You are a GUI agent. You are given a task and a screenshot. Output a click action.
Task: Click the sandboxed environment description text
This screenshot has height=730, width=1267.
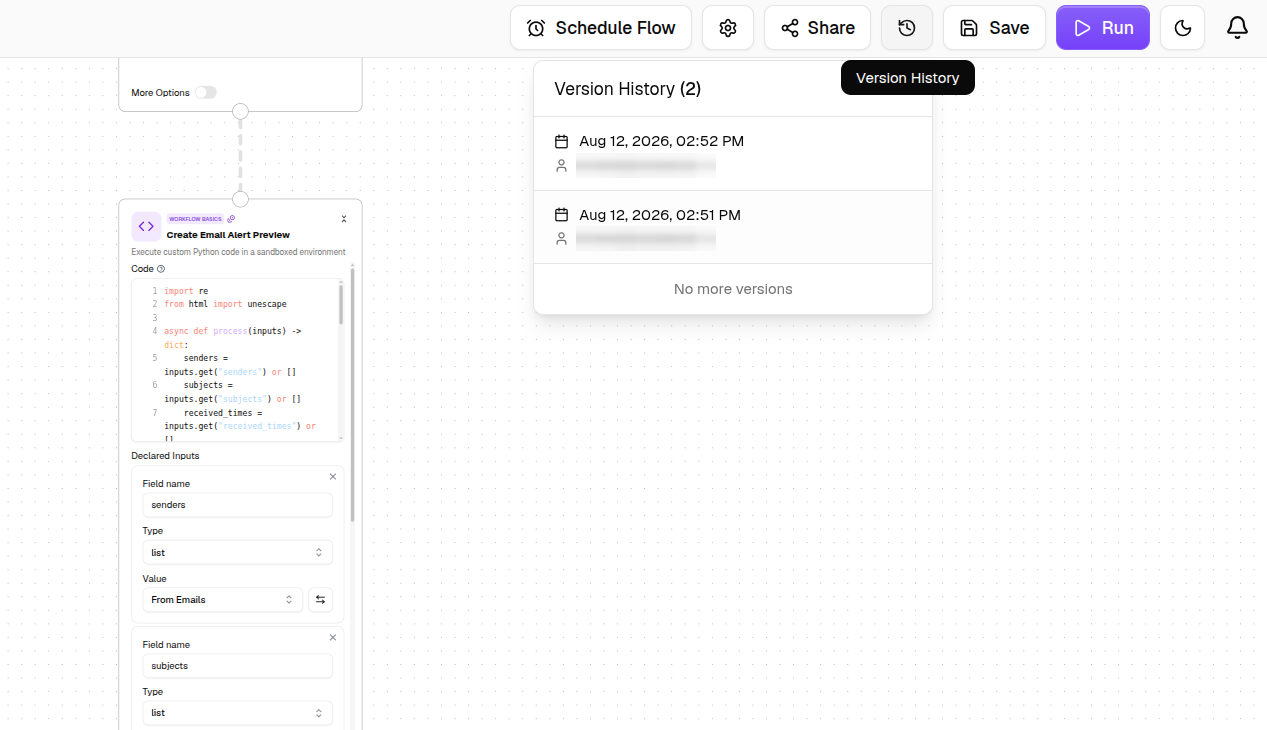click(x=238, y=252)
